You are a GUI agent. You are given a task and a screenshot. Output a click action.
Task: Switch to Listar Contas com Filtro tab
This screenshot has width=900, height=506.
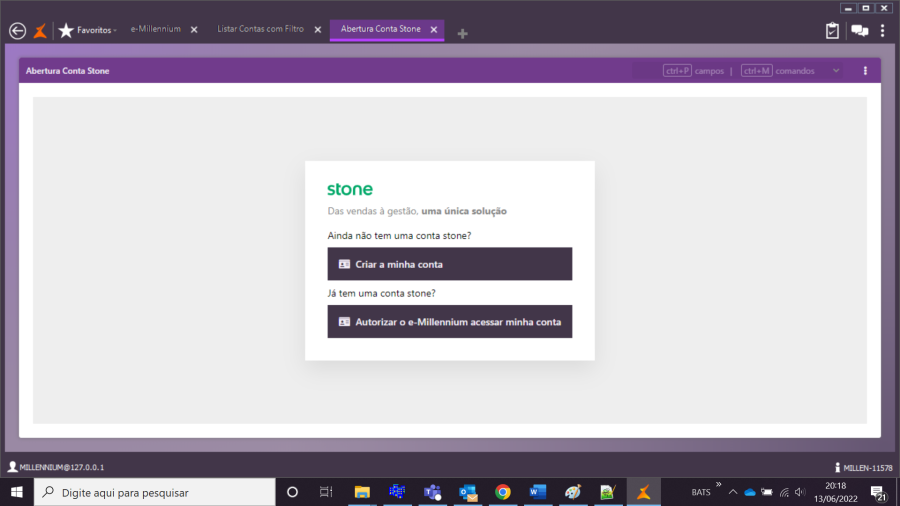click(x=260, y=29)
